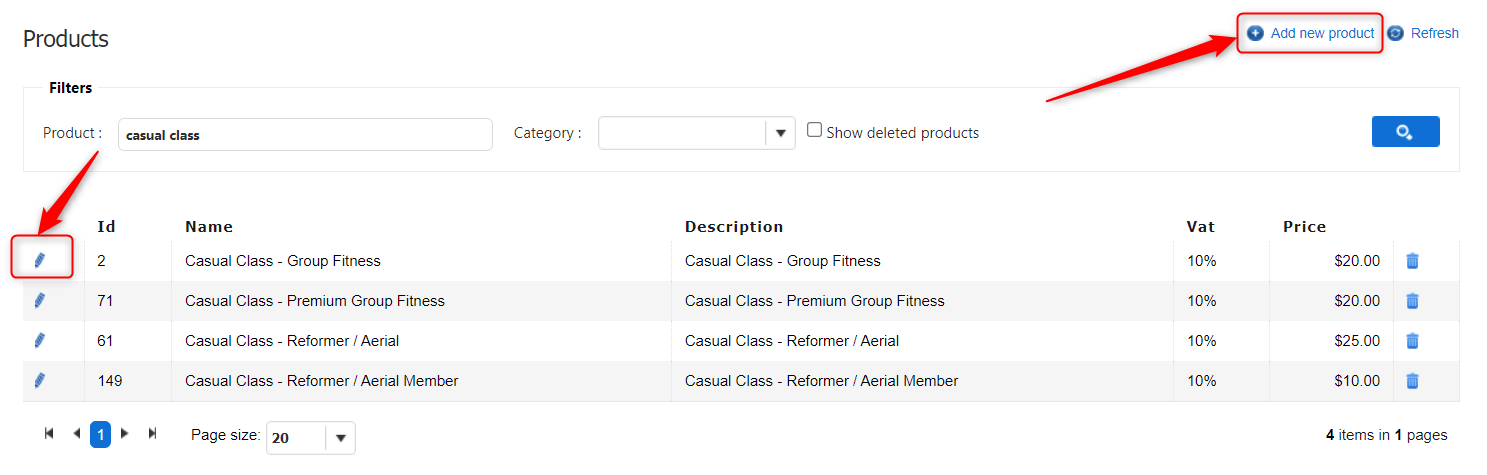Open the Category dropdown arrow
1487x475 pixels.
tap(780, 133)
